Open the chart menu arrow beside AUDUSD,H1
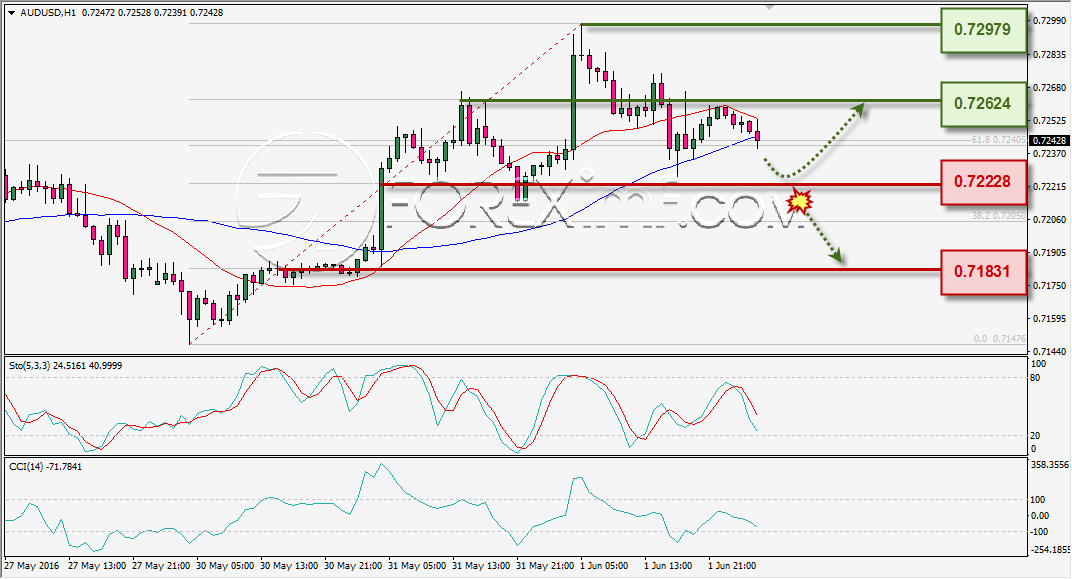This screenshot has height=579, width=1072. click(x=12, y=12)
